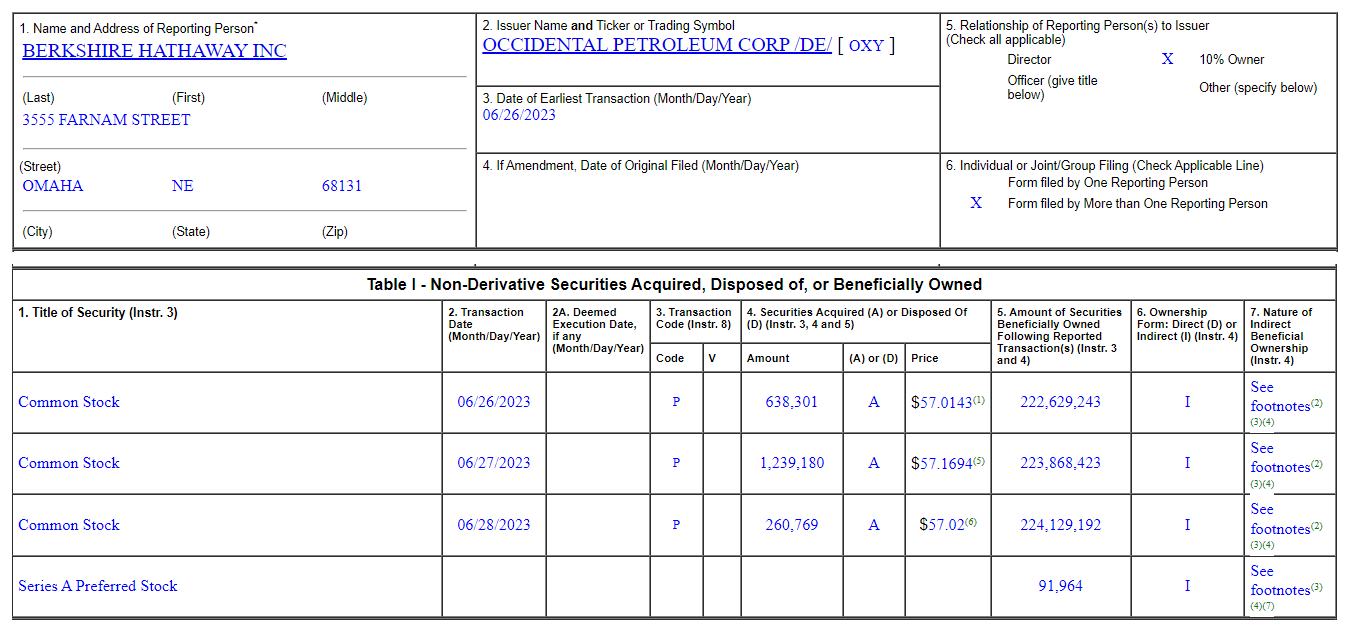Click the 06/28/2023 transaction date cell
The image size is (1364, 636).
click(494, 525)
